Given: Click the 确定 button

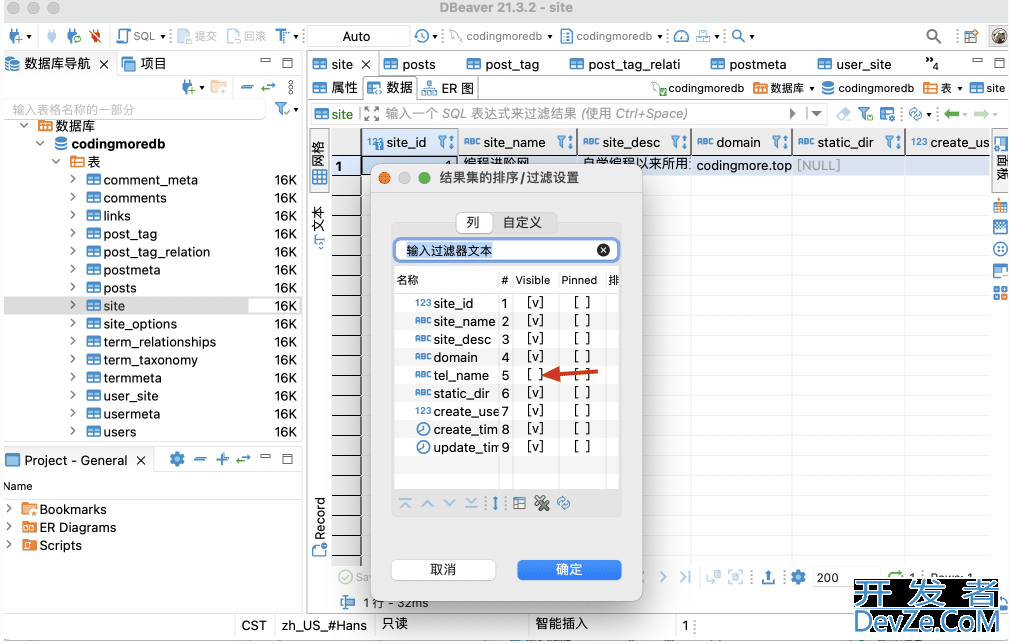Looking at the screenshot, I should coord(569,570).
